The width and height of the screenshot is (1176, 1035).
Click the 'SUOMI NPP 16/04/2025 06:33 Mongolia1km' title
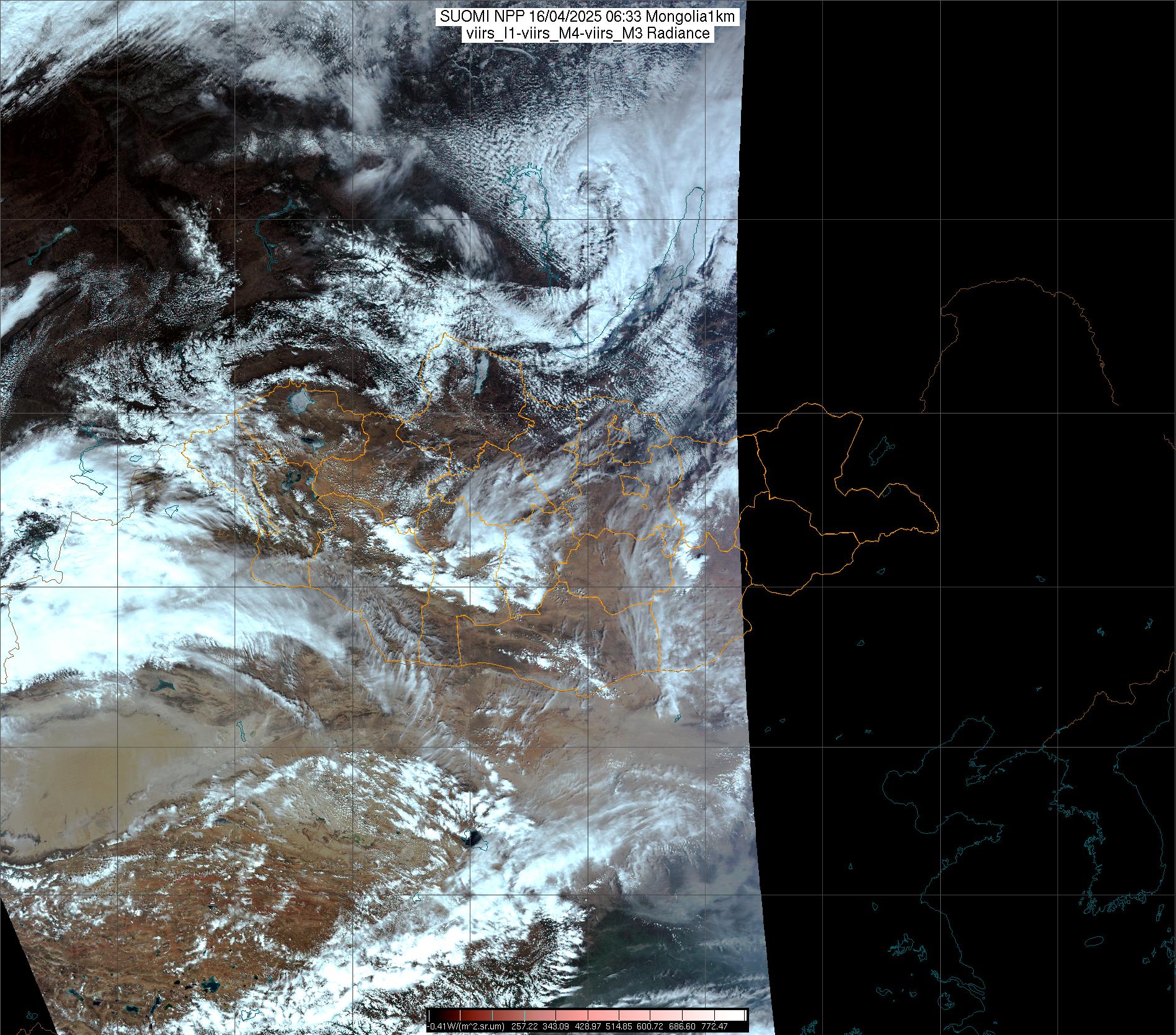(588, 17)
